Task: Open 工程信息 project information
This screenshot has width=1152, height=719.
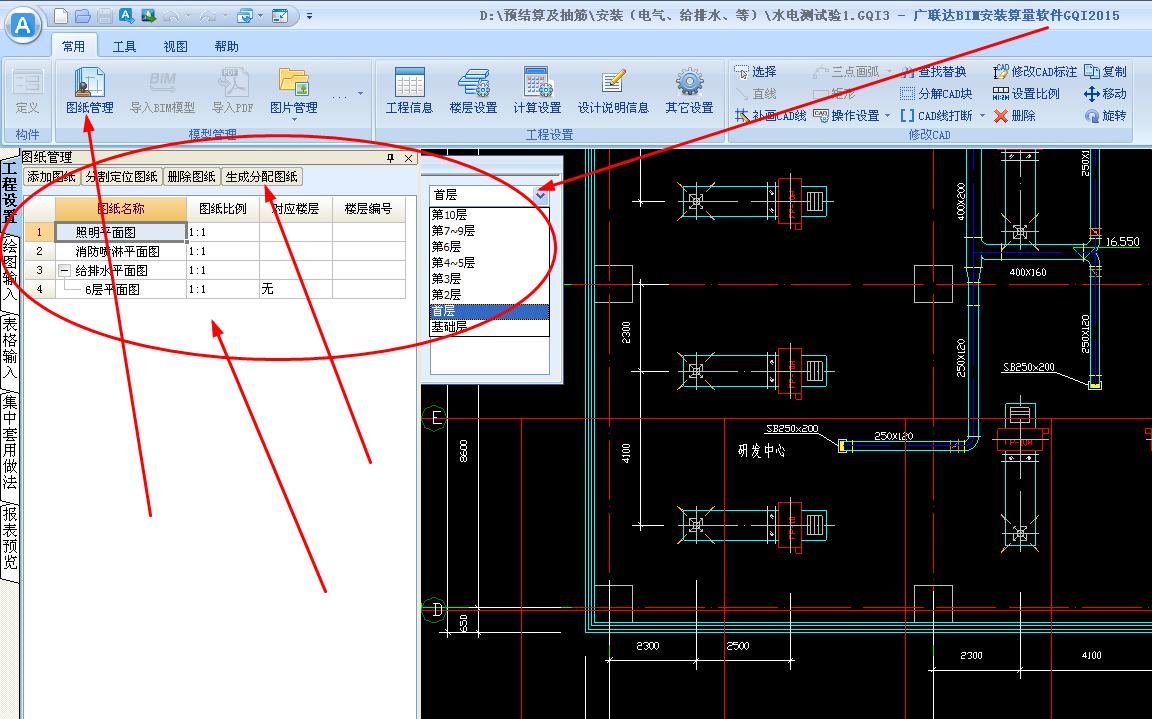Action: click(x=409, y=91)
